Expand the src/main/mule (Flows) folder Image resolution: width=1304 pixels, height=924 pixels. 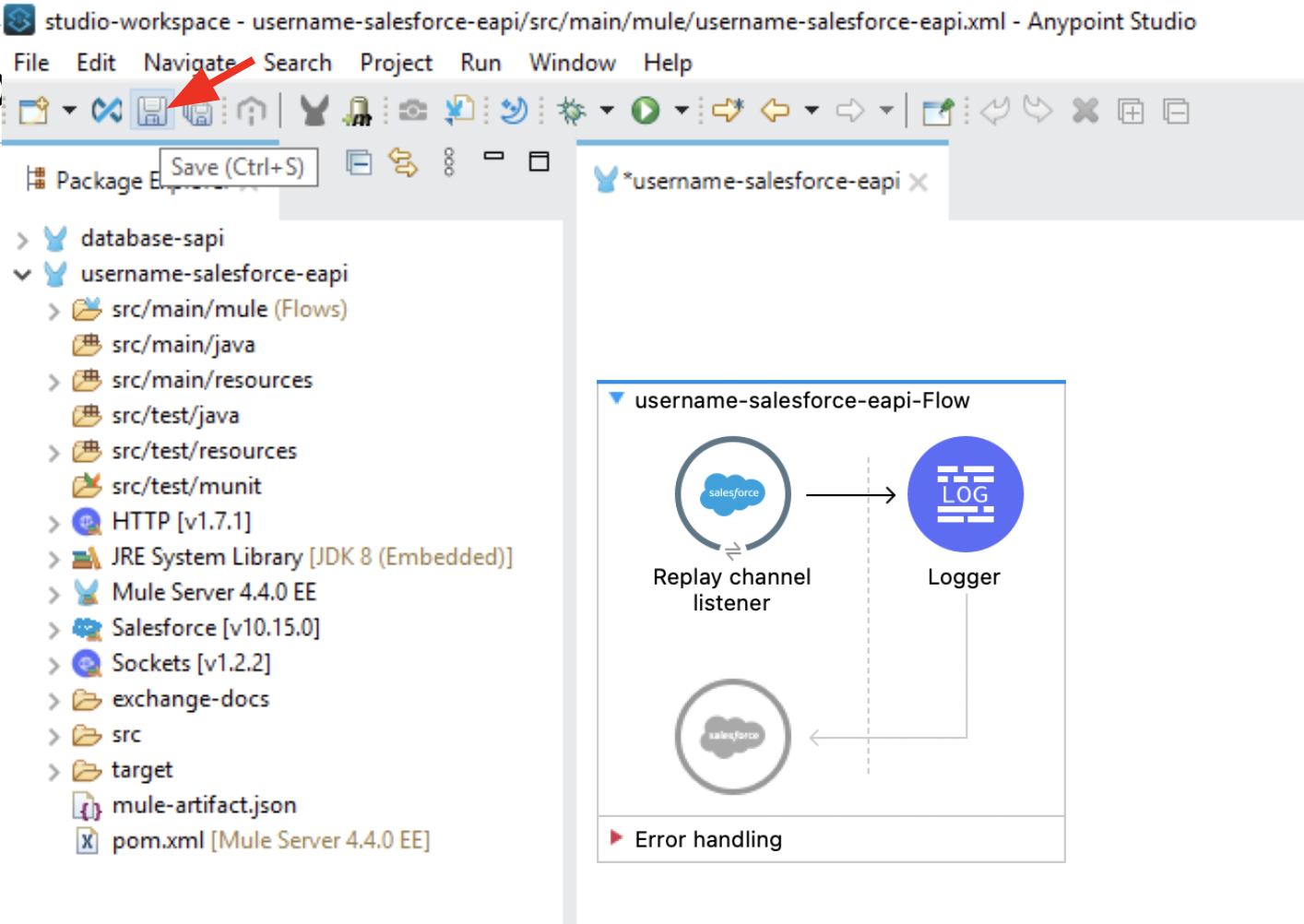[x=53, y=312]
